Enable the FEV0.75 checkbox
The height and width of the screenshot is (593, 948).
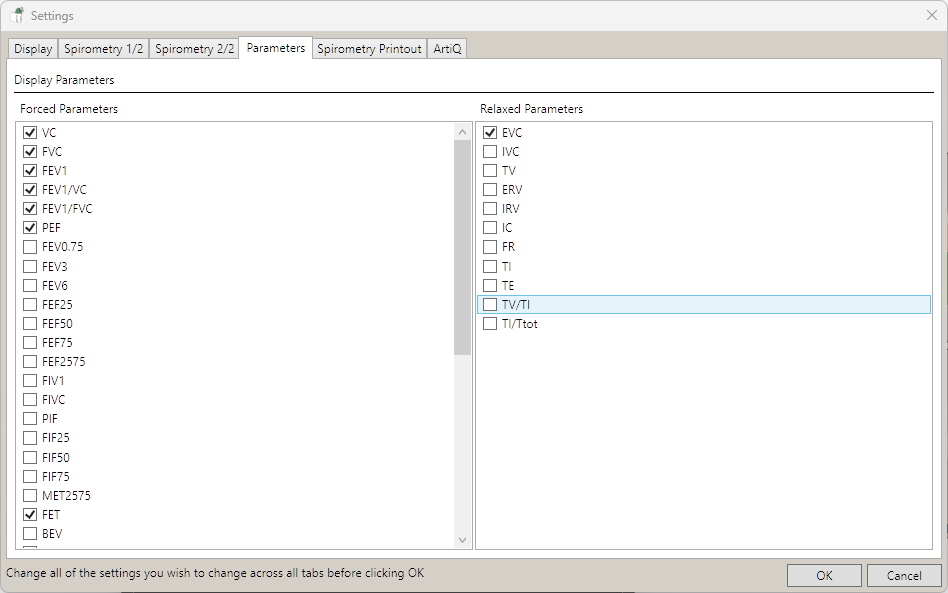click(x=30, y=247)
